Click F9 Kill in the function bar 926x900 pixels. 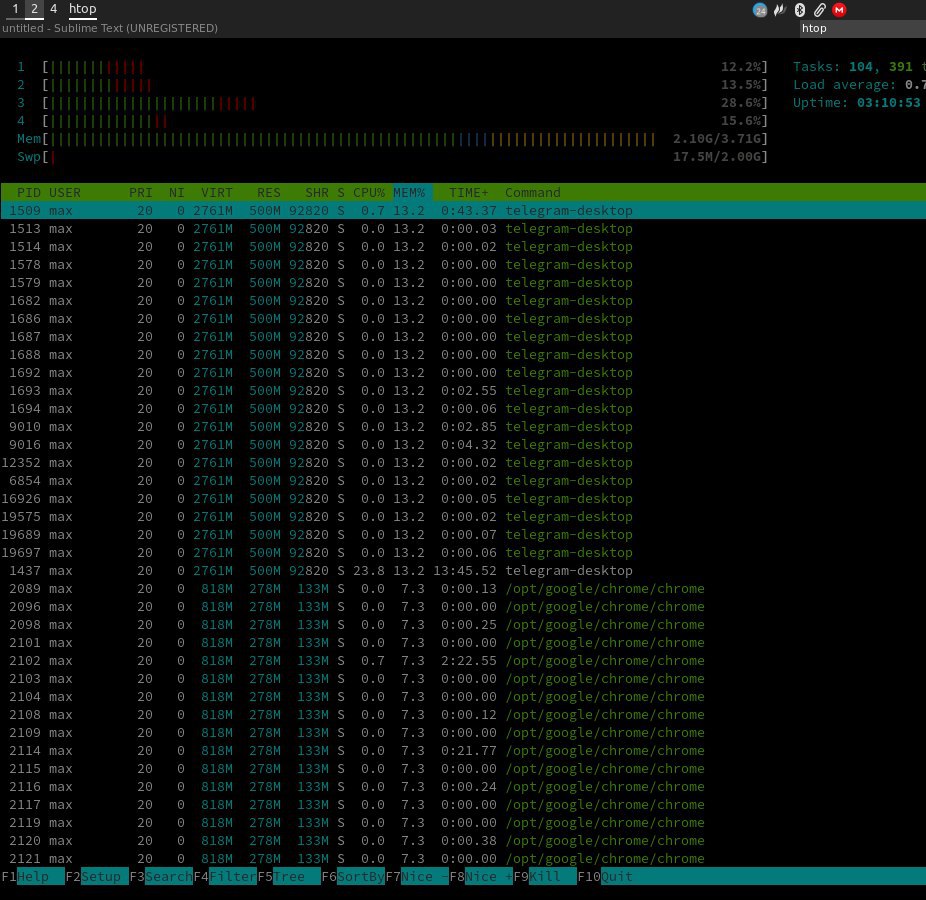[x=545, y=876]
